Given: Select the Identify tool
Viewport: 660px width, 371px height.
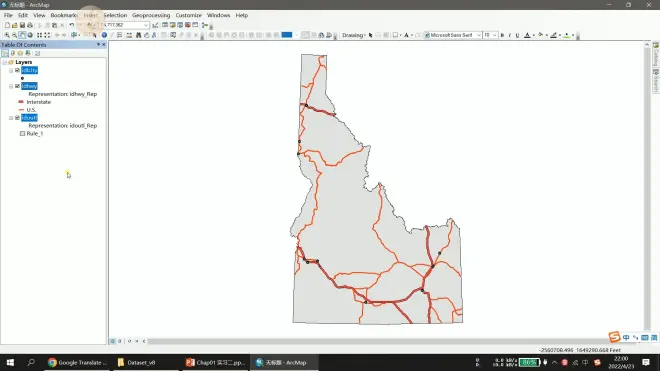Looking at the screenshot, I should [104, 35].
